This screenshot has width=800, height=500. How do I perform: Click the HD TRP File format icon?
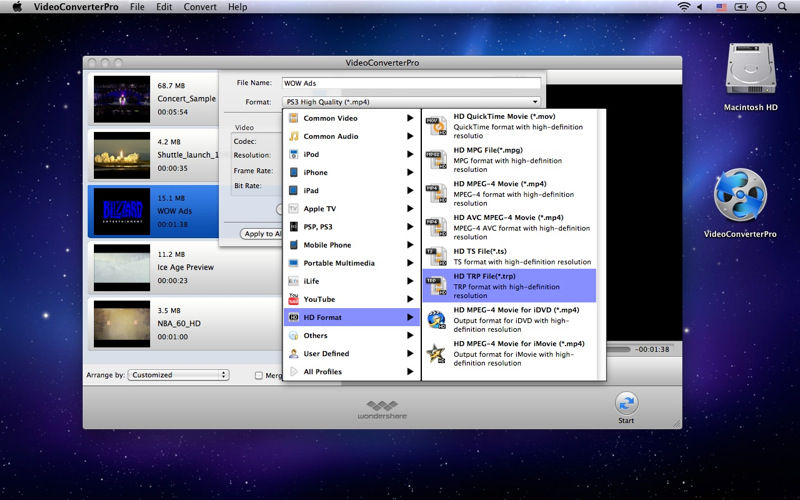coord(436,286)
